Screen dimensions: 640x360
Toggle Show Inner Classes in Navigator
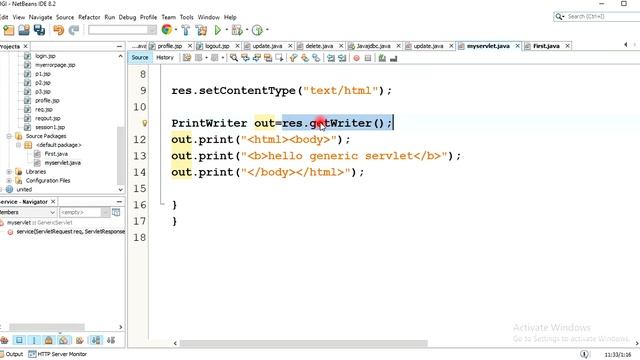click(x=63, y=340)
